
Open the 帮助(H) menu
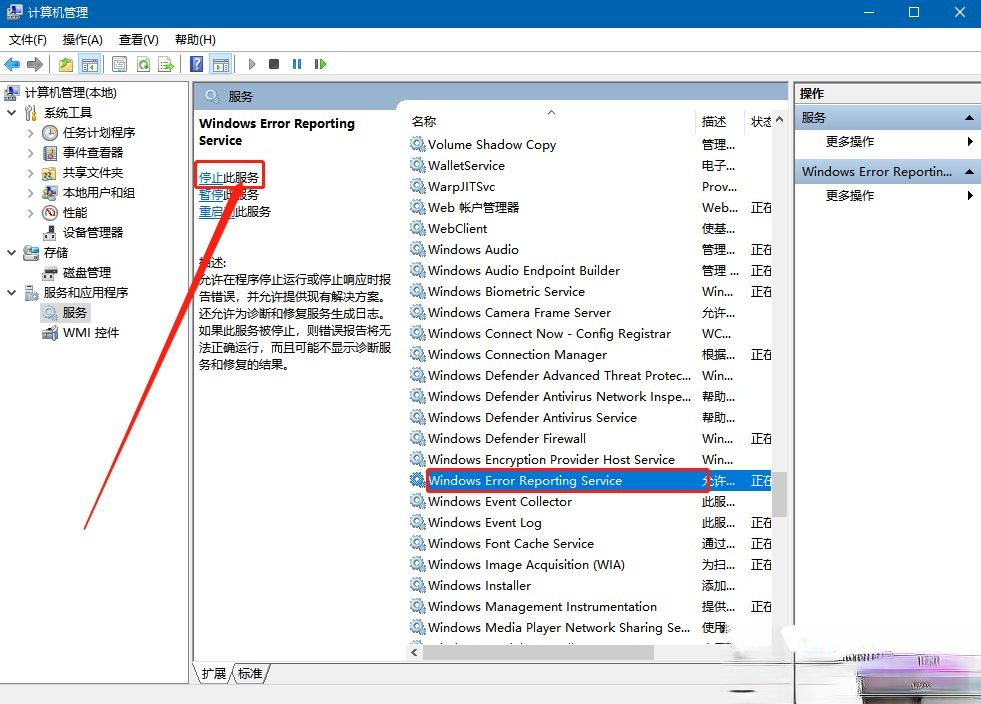tap(195, 40)
